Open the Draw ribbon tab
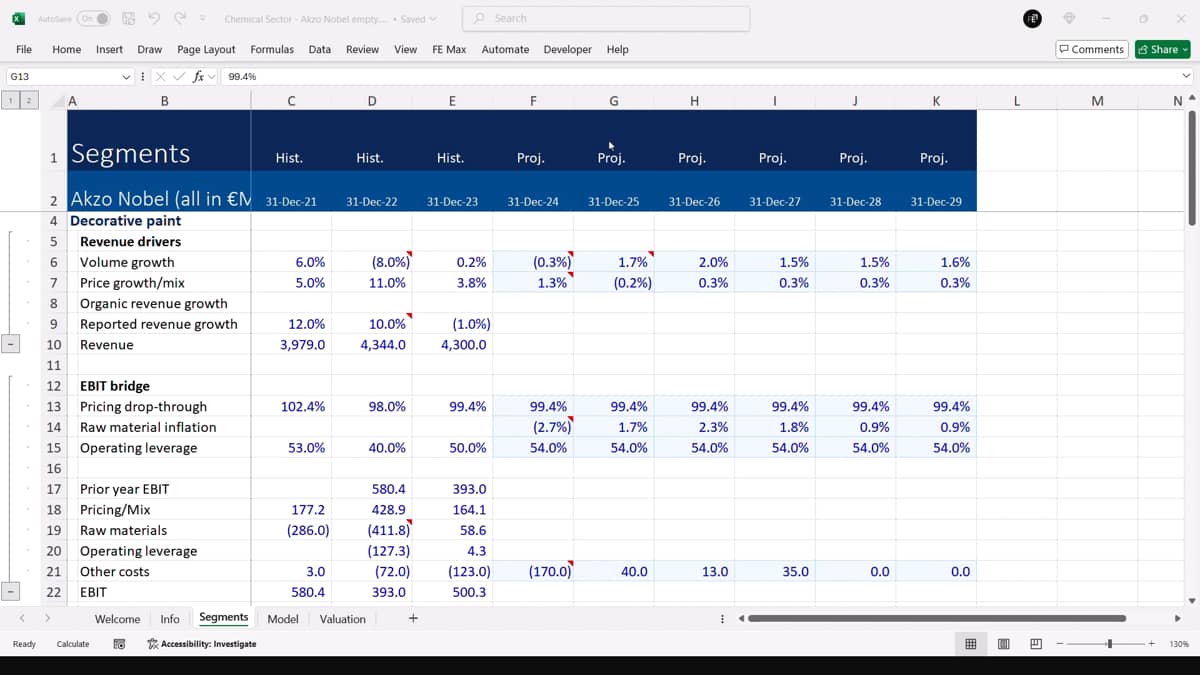 (150, 49)
